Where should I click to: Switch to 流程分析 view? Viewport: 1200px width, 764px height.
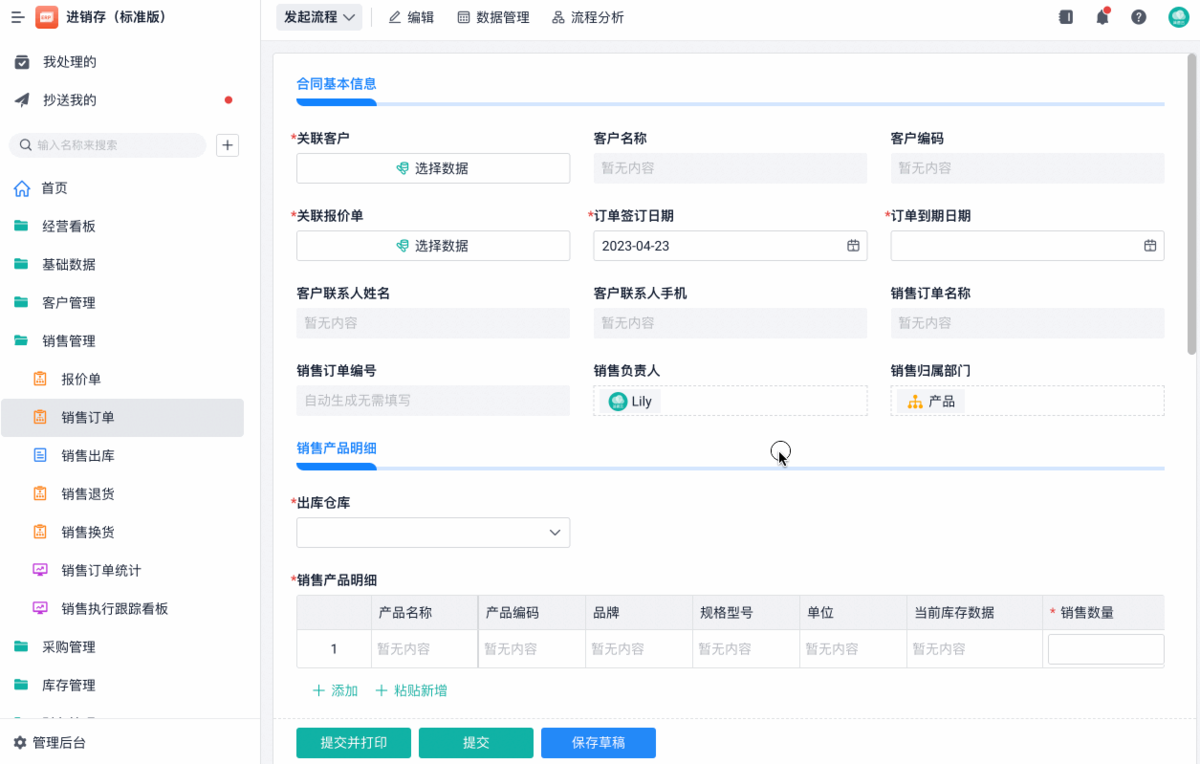pos(588,17)
